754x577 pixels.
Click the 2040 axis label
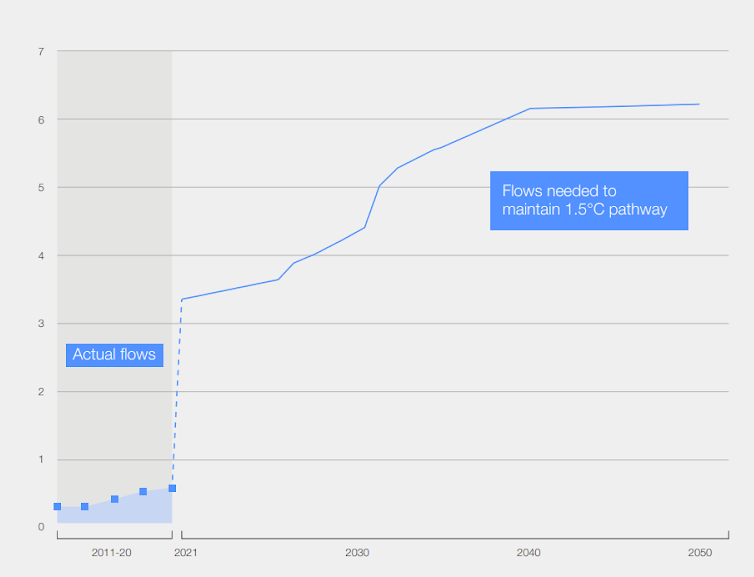[528, 552]
